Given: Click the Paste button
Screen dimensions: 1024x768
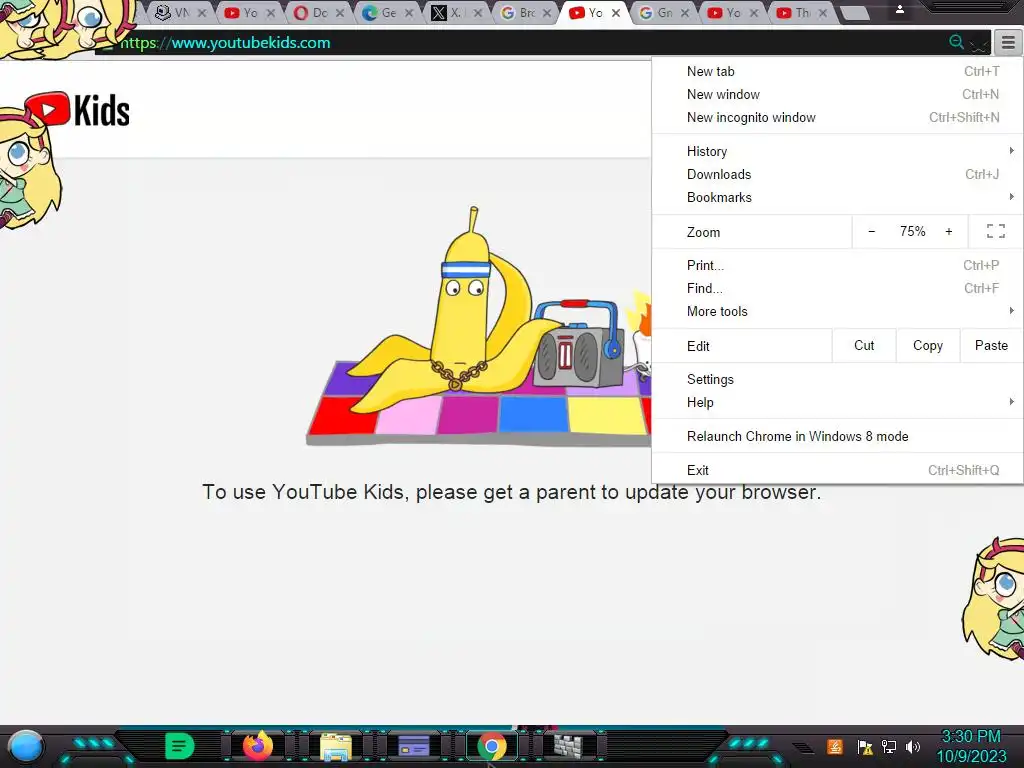Looking at the screenshot, I should pos(991,345).
